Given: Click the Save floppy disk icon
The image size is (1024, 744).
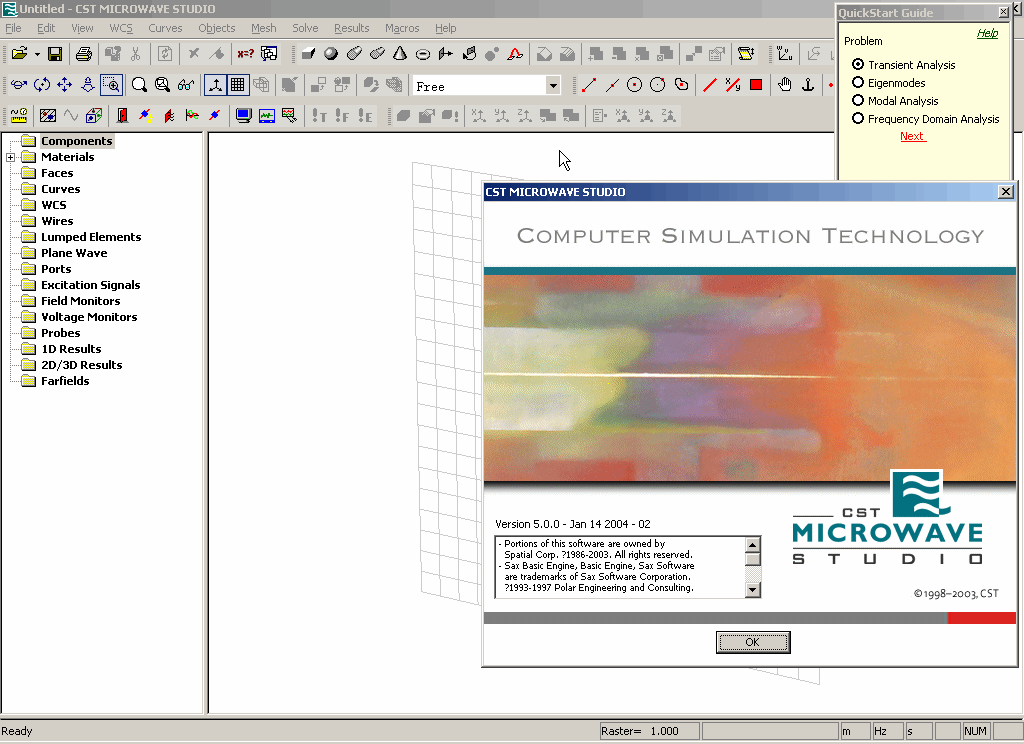Looking at the screenshot, I should tap(55, 54).
